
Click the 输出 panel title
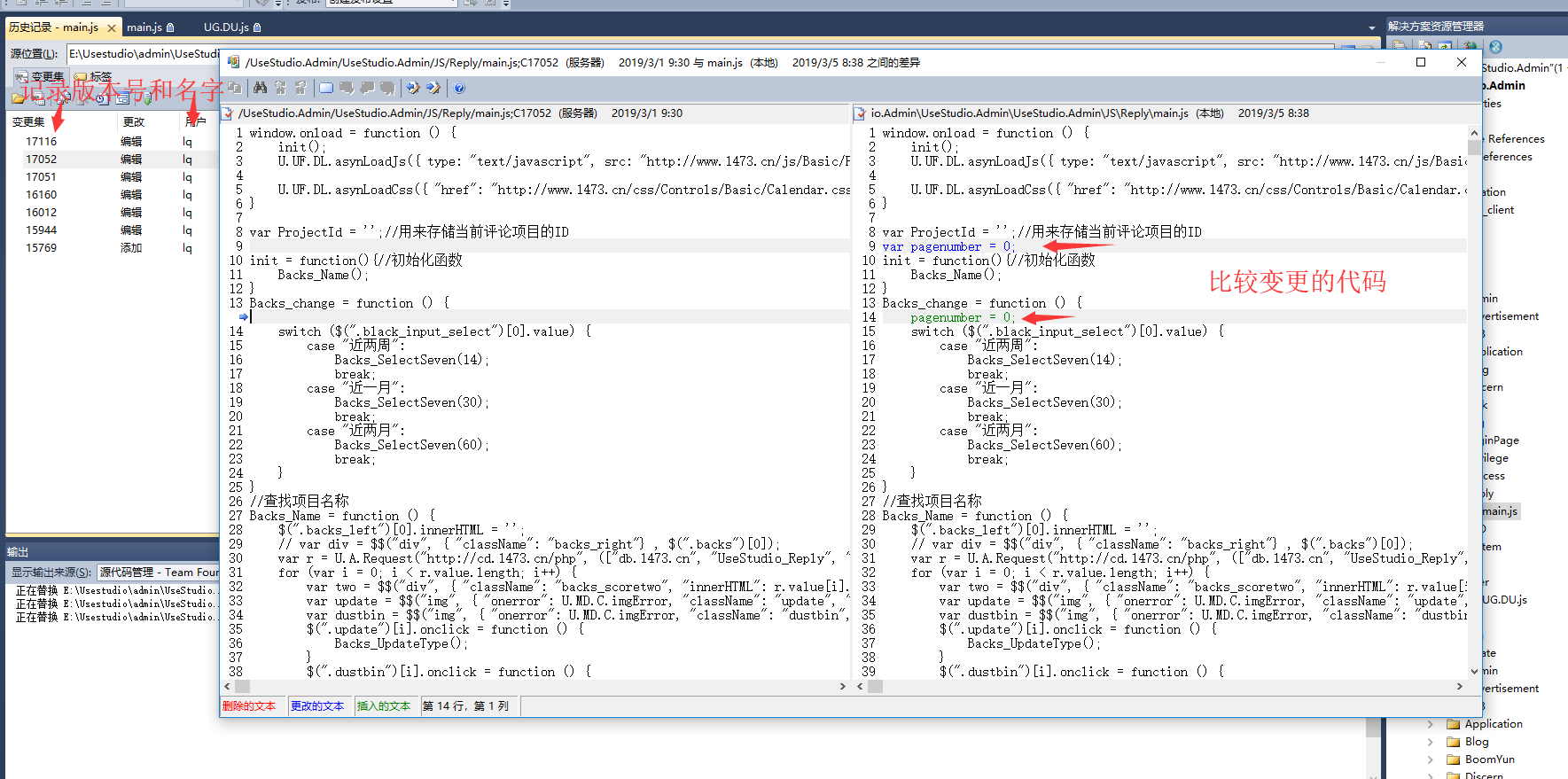pyautogui.click(x=18, y=552)
